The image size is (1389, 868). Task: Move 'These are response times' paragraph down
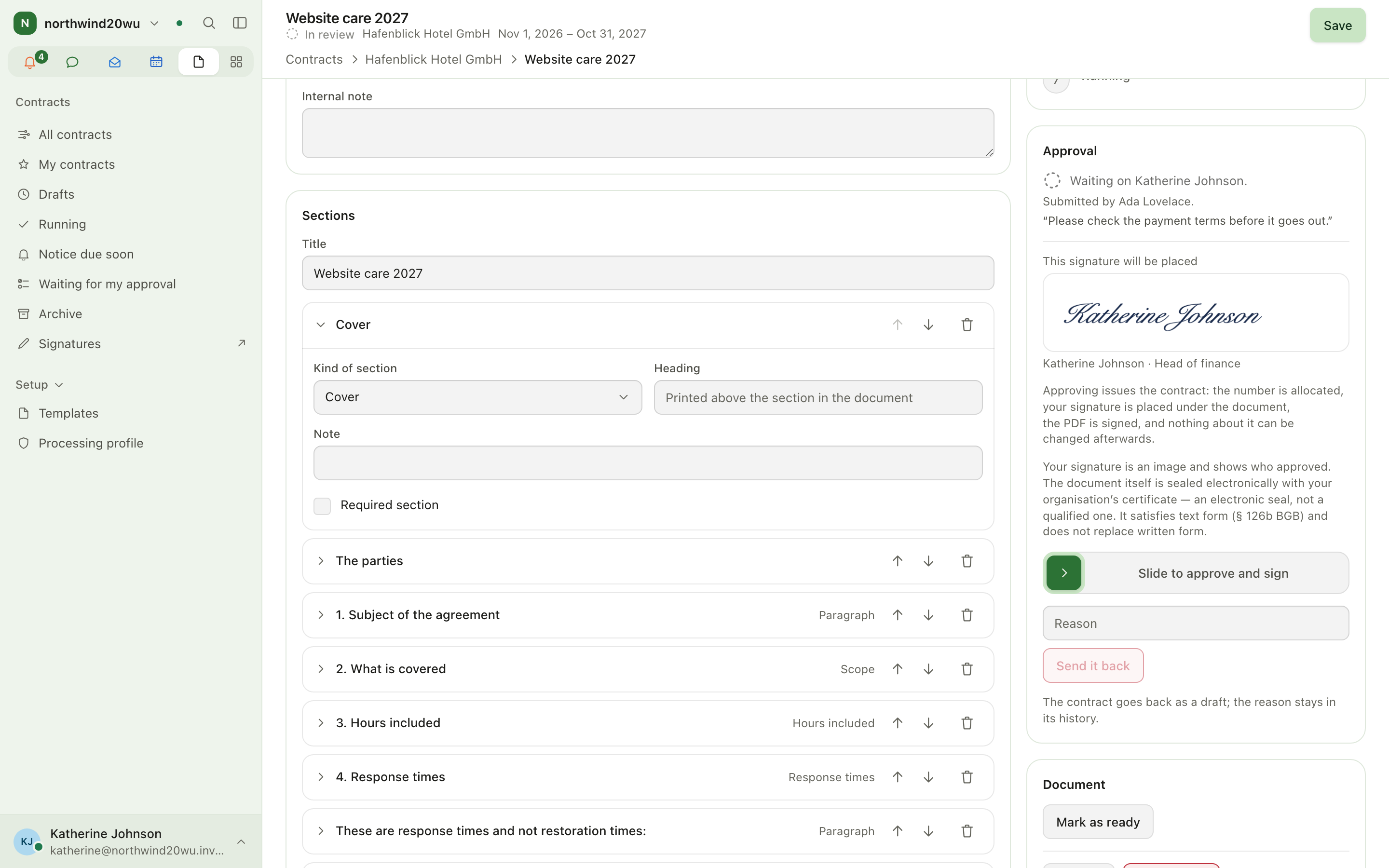click(x=928, y=831)
